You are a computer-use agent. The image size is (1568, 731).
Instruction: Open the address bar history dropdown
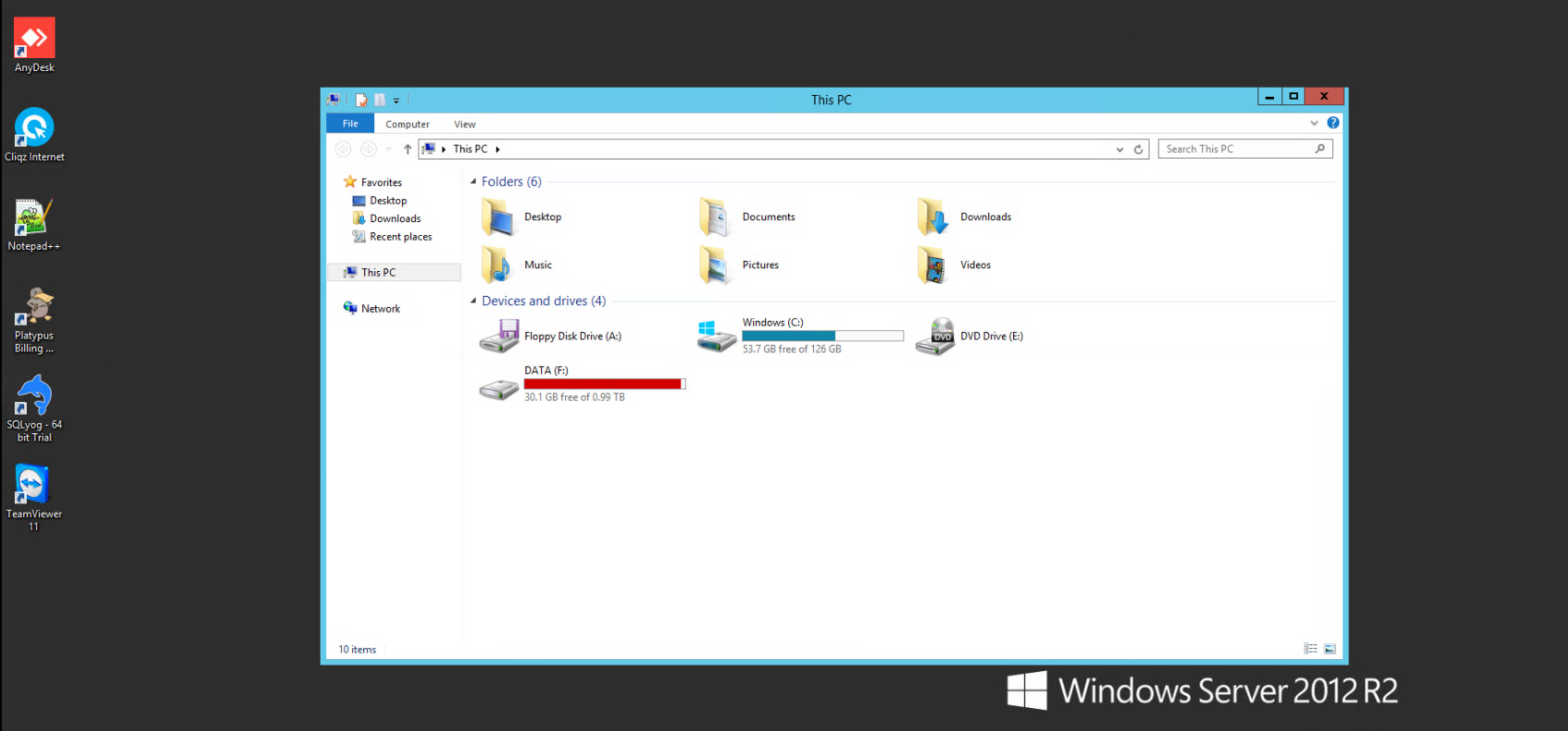click(1120, 149)
